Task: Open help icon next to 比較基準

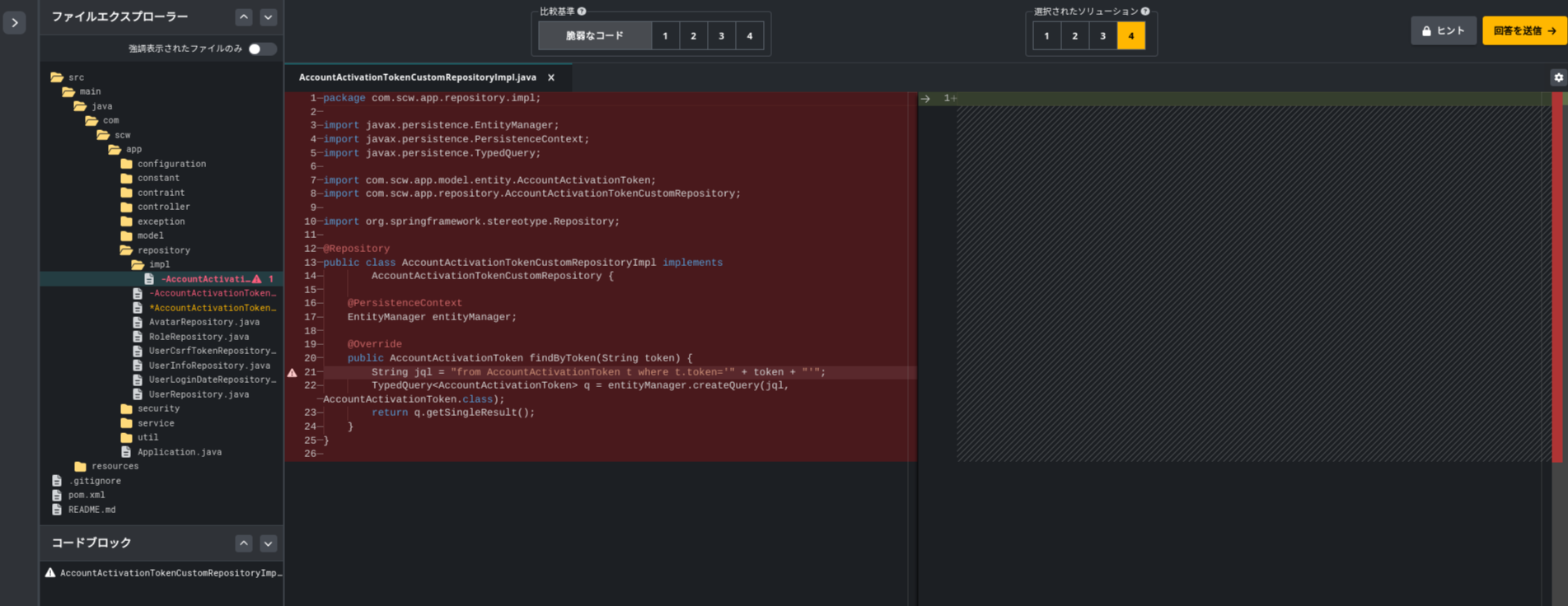Action: point(582,12)
